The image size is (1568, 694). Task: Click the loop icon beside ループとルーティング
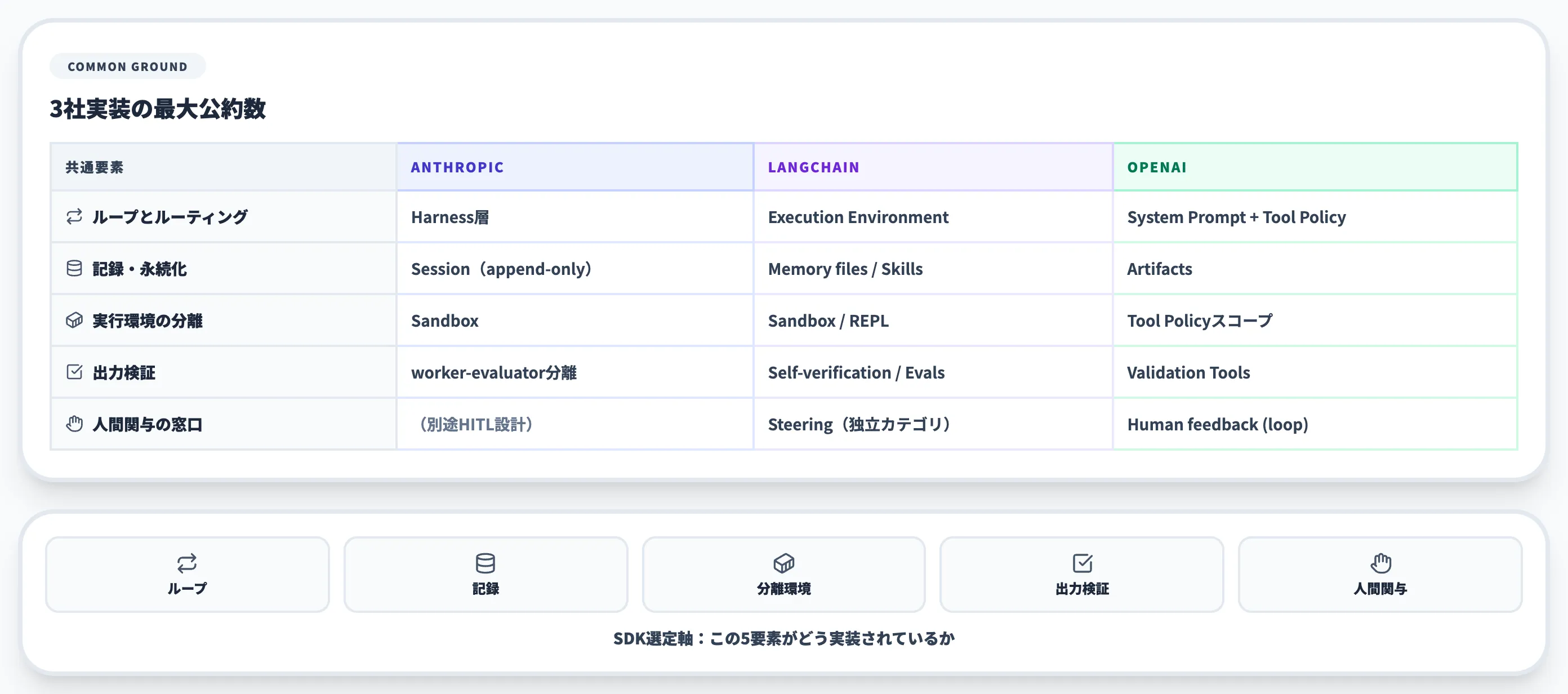click(x=74, y=217)
